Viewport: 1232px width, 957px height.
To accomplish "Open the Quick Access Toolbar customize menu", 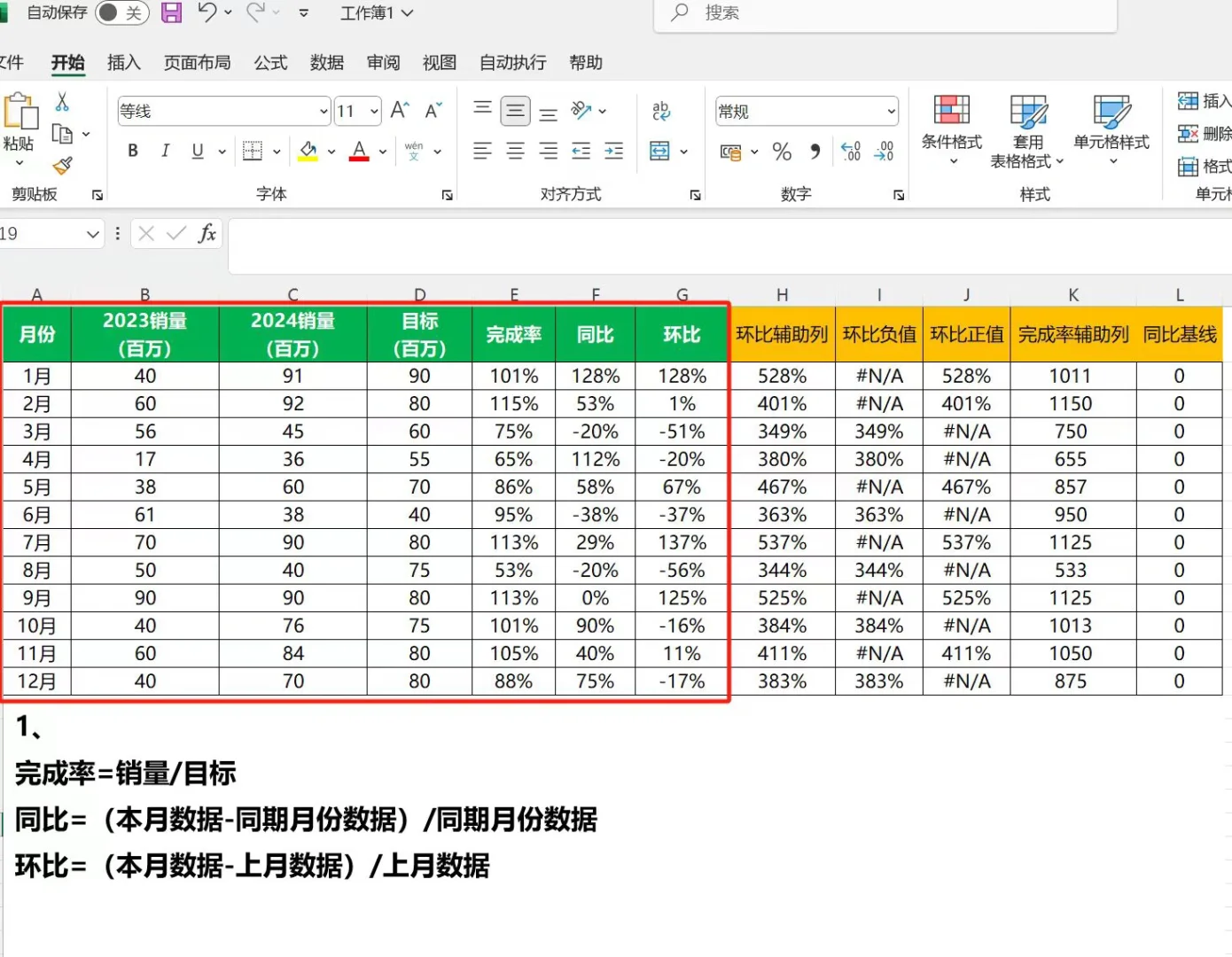I will (304, 13).
